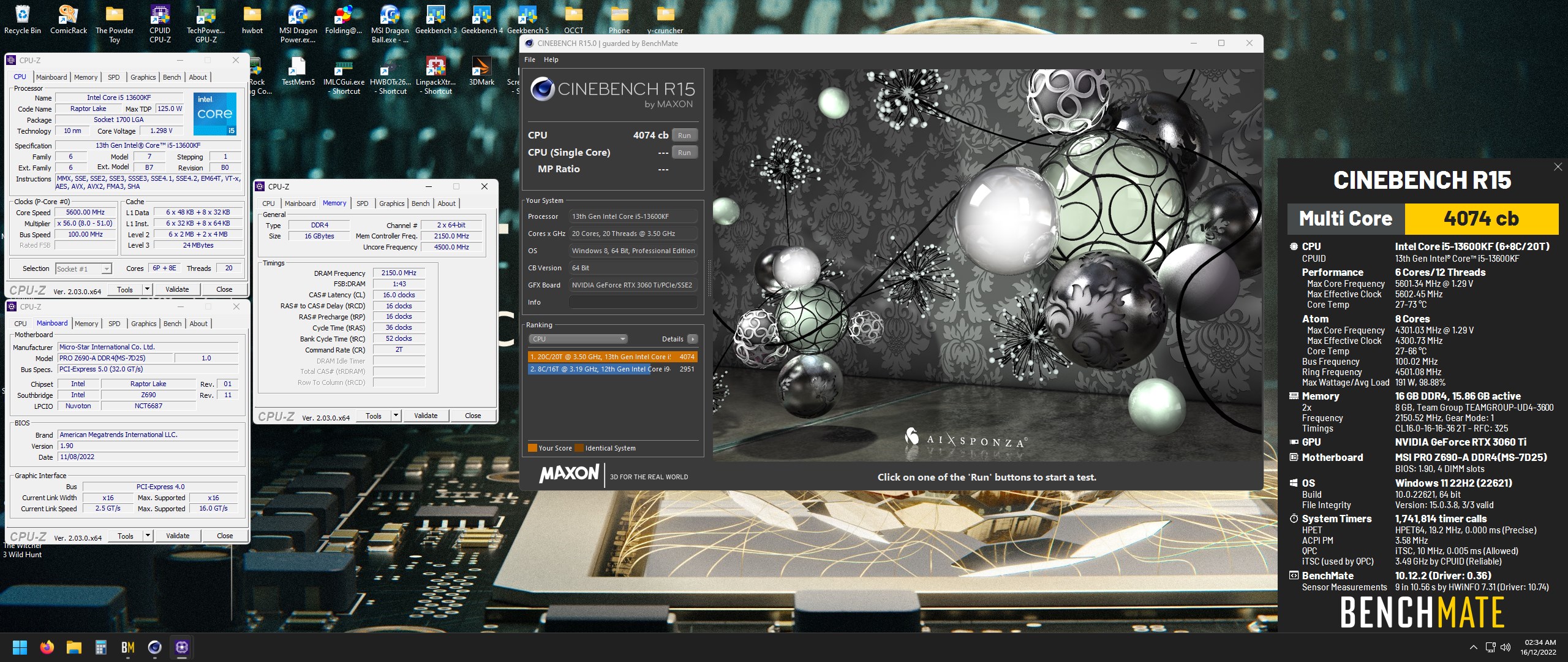Launch MSI Dragon Ball.exe shortcut
Screen dimensions: 1568x662
tap(390, 24)
